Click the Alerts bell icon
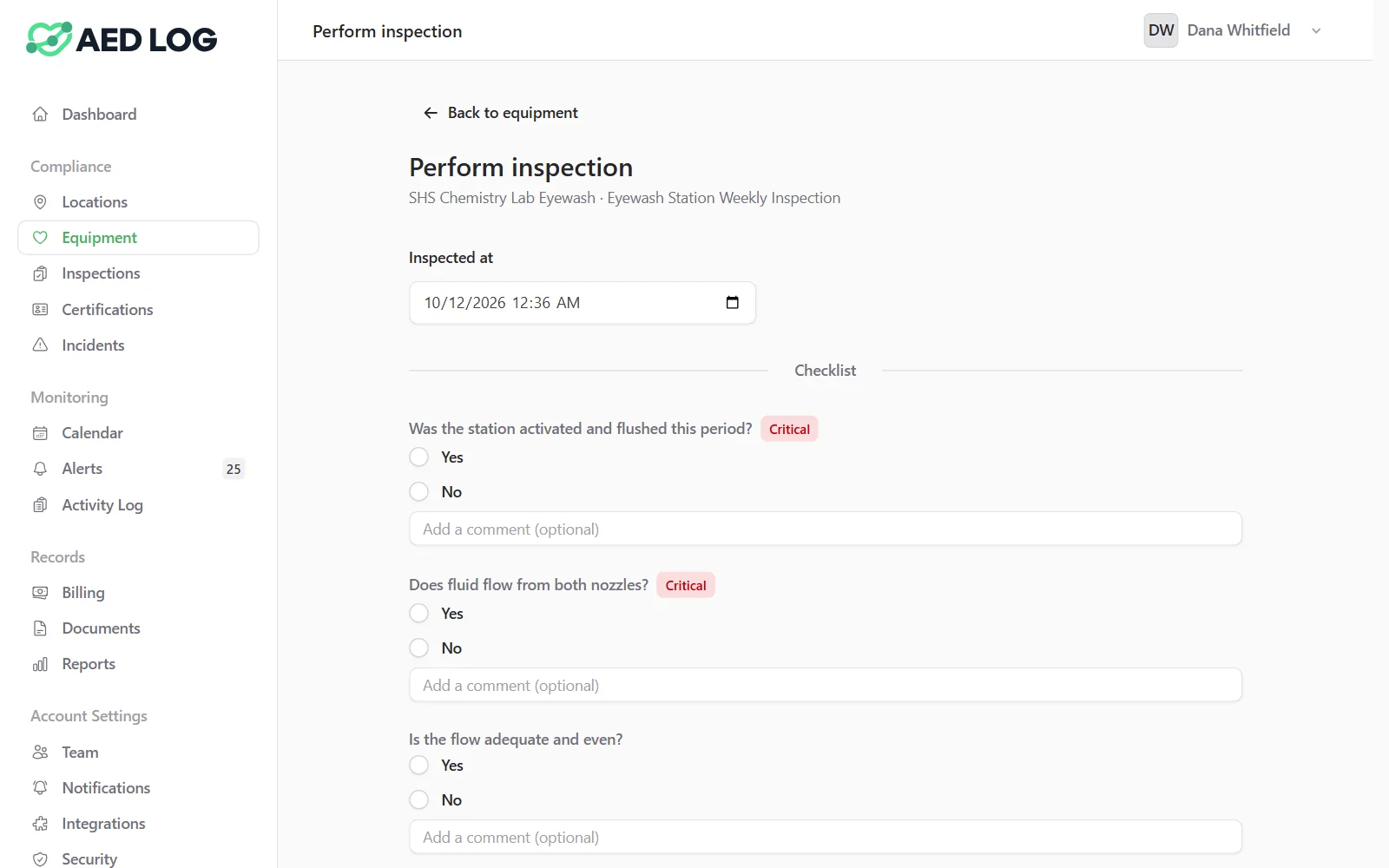 40,469
